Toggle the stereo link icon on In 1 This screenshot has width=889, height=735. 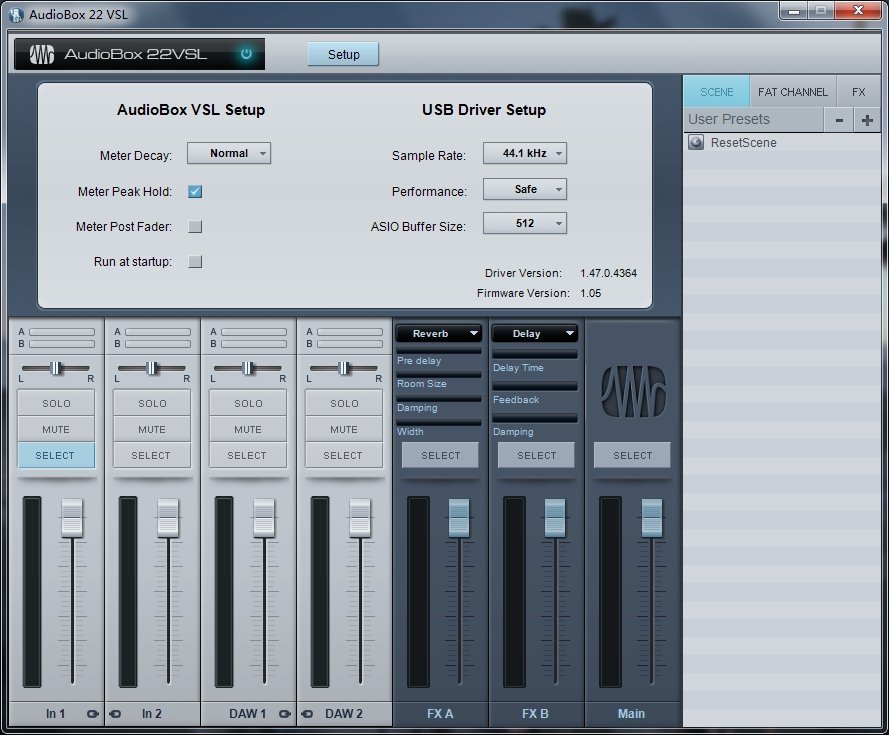tap(92, 713)
